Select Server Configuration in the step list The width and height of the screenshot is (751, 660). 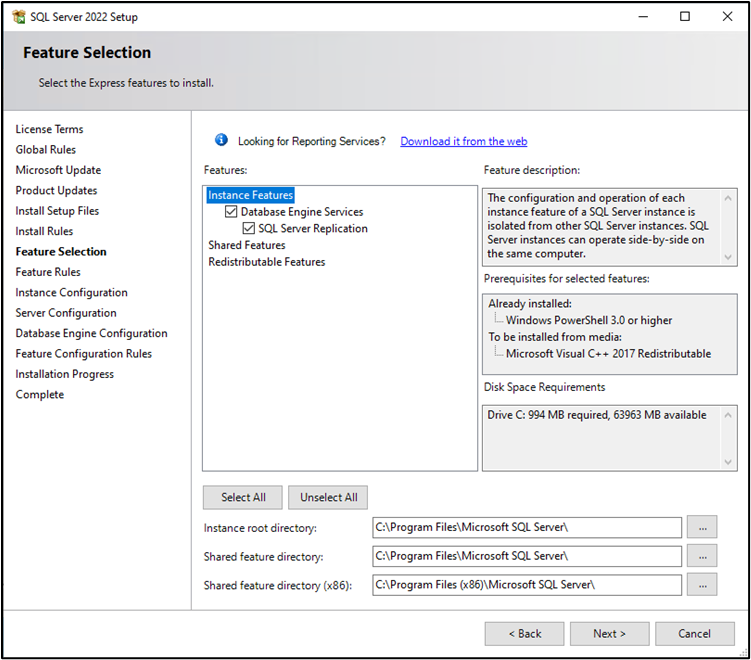click(x=66, y=313)
